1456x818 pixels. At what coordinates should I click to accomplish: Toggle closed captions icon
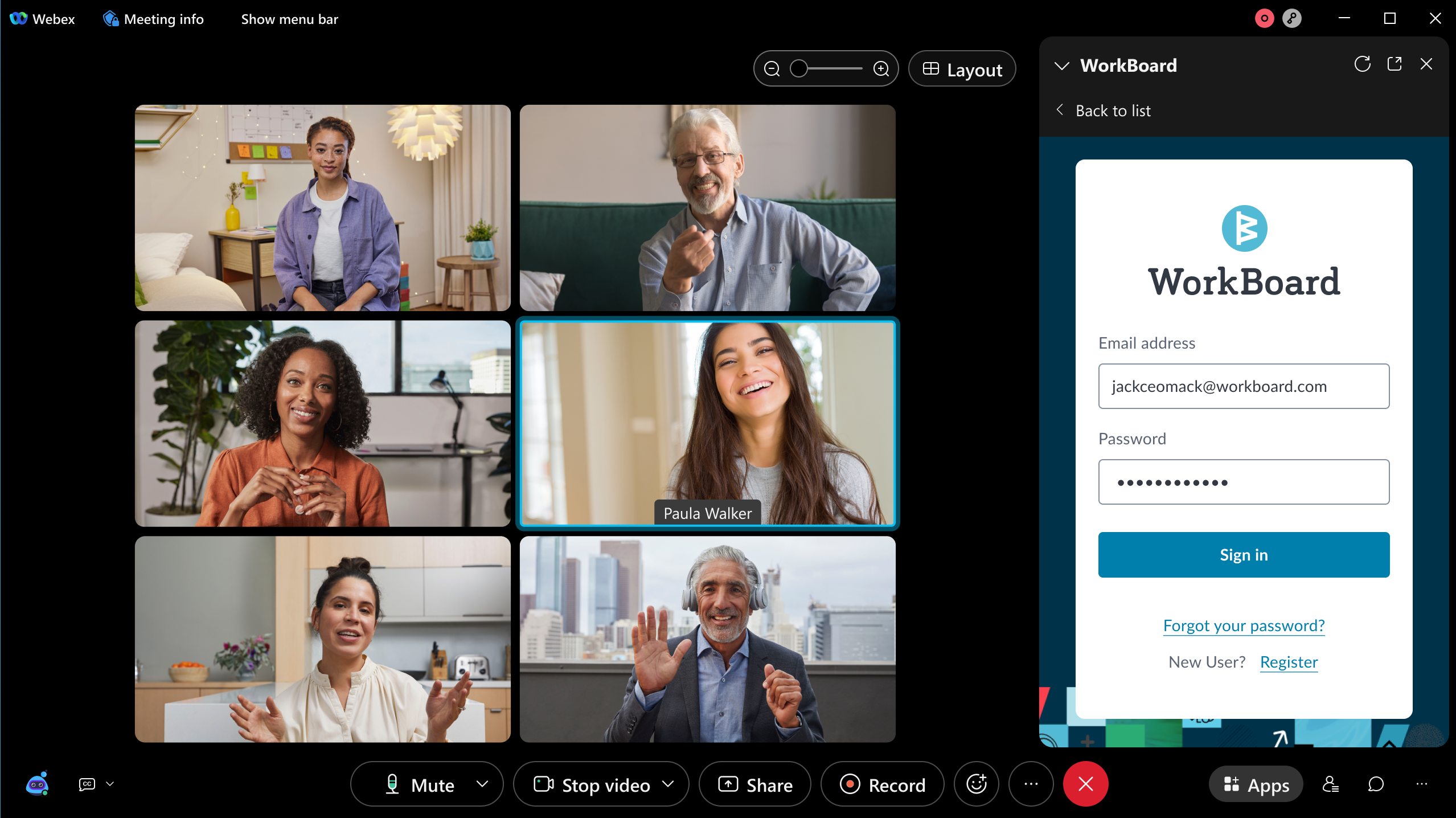pyautogui.click(x=87, y=784)
